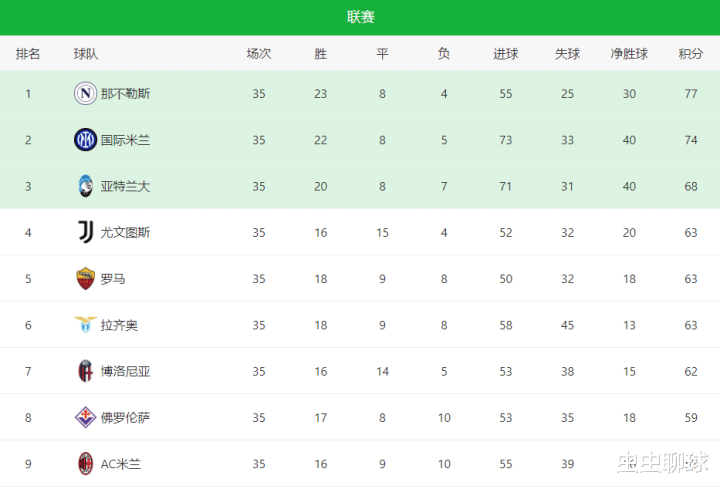Click the 排名 column header
The height and width of the screenshot is (489, 720).
click(x=28, y=54)
